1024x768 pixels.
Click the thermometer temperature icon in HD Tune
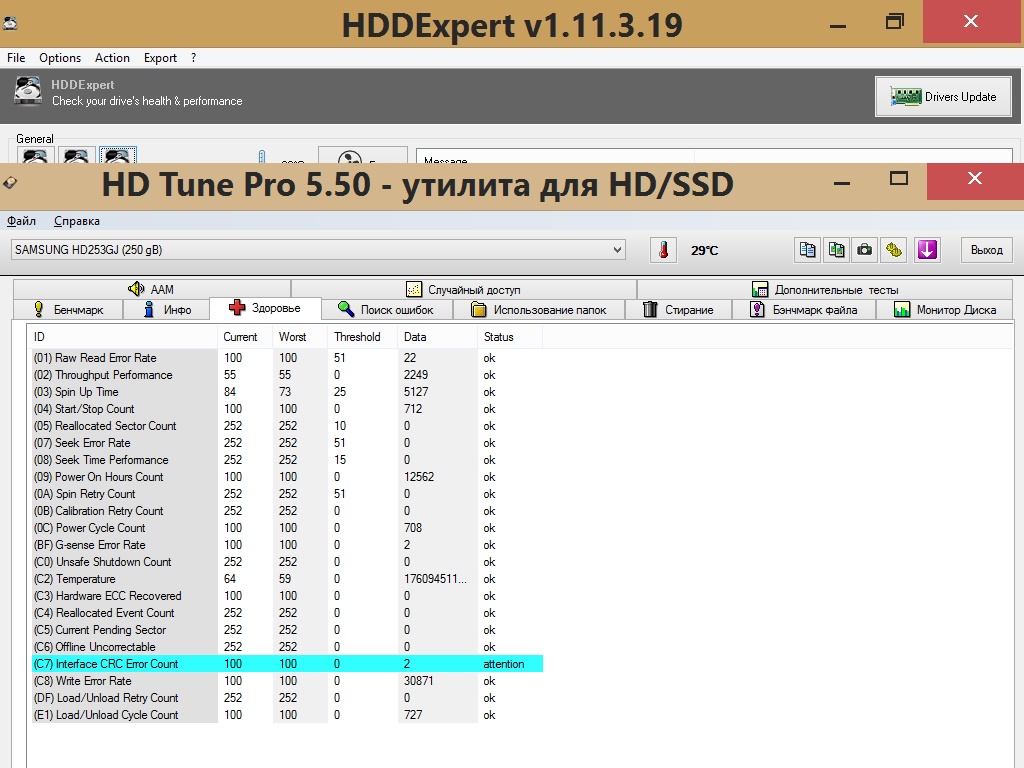[x=664, y=250]
